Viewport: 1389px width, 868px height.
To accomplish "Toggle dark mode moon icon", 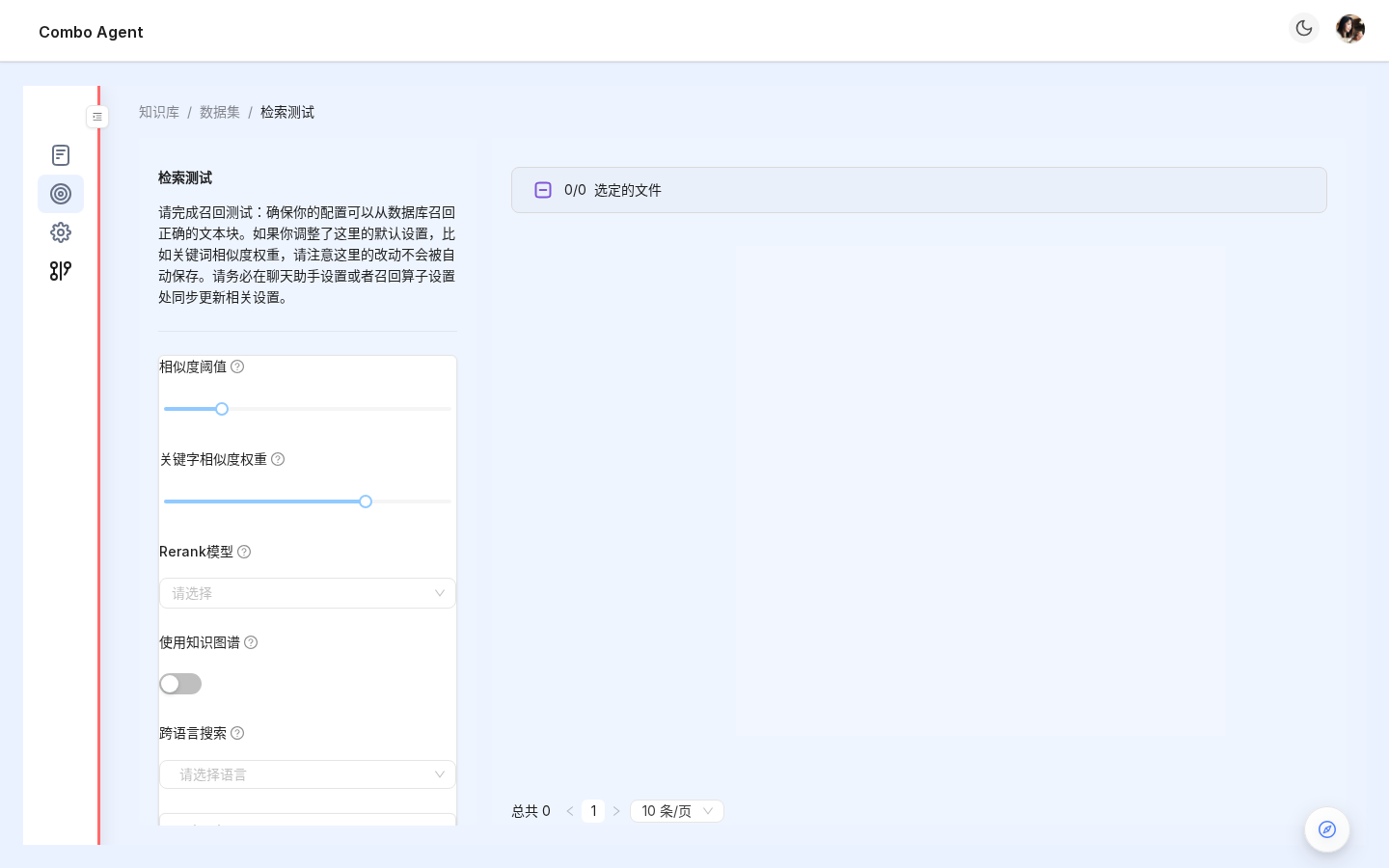I will coord(1304,29).
